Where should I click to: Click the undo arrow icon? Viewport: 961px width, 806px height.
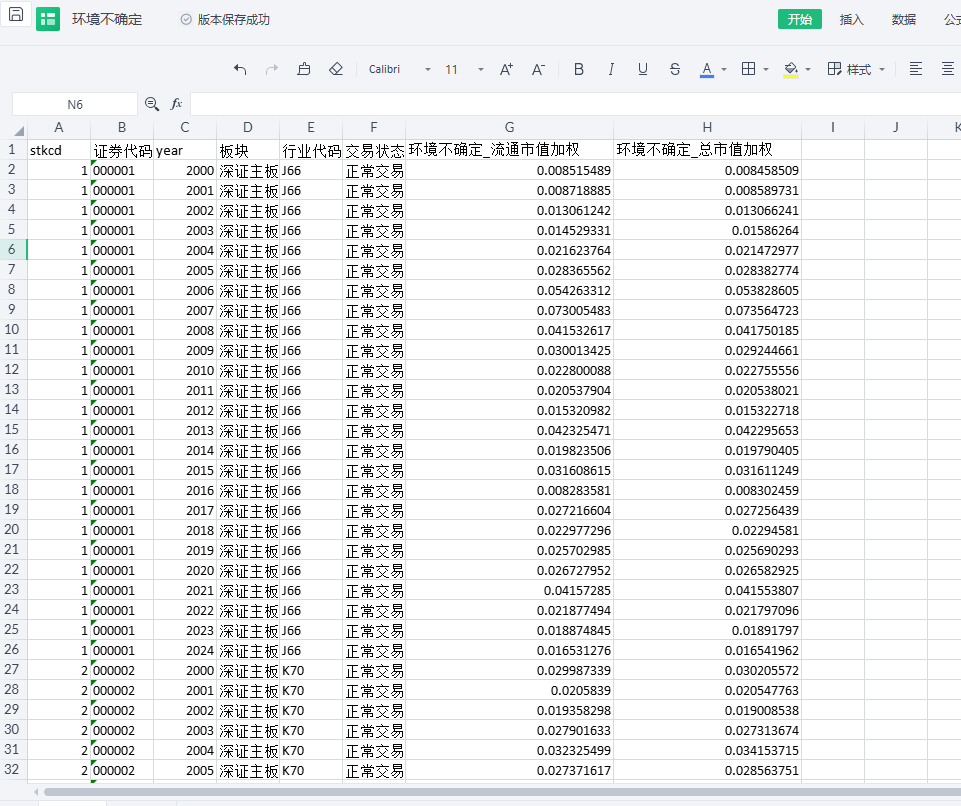[x=240, y=69]
